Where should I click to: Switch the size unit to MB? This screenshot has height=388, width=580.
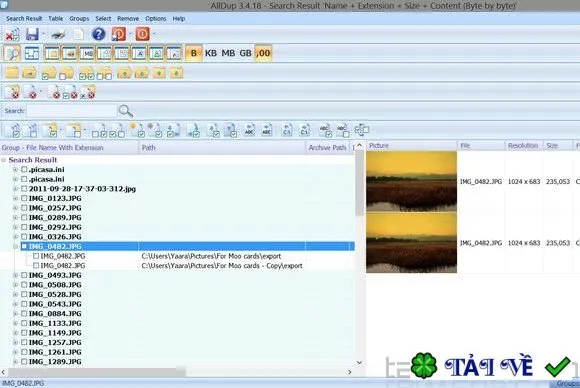[228, 53]
